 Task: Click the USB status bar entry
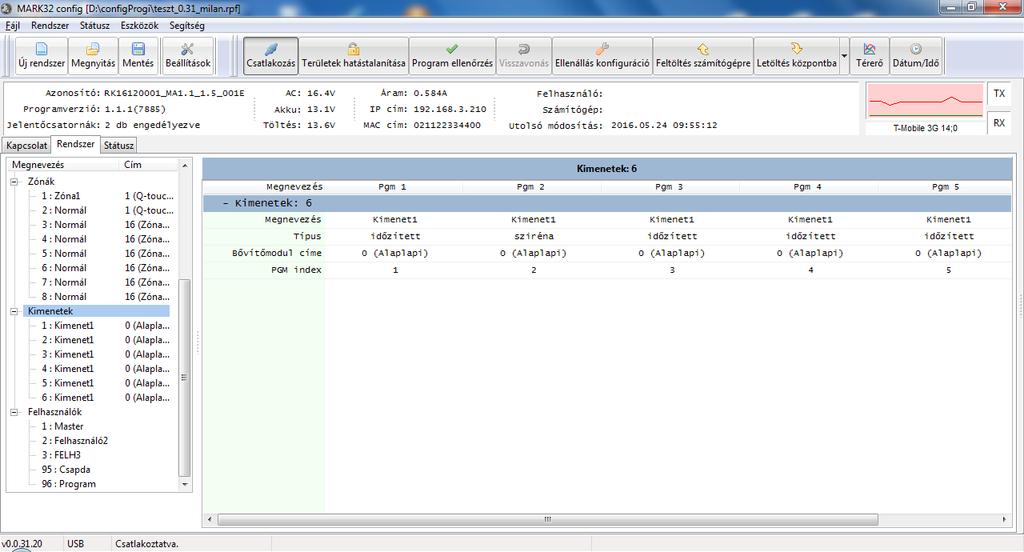(x=75, y=544)
